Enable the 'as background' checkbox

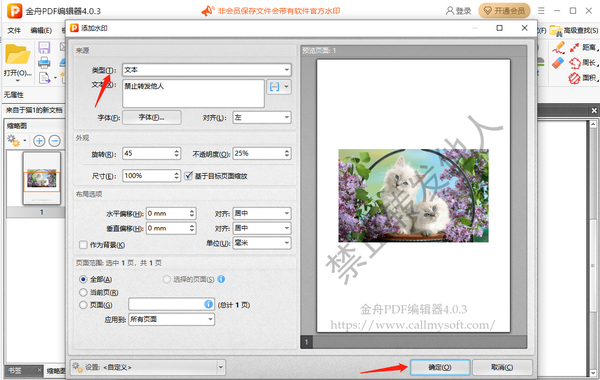point(83,245)
